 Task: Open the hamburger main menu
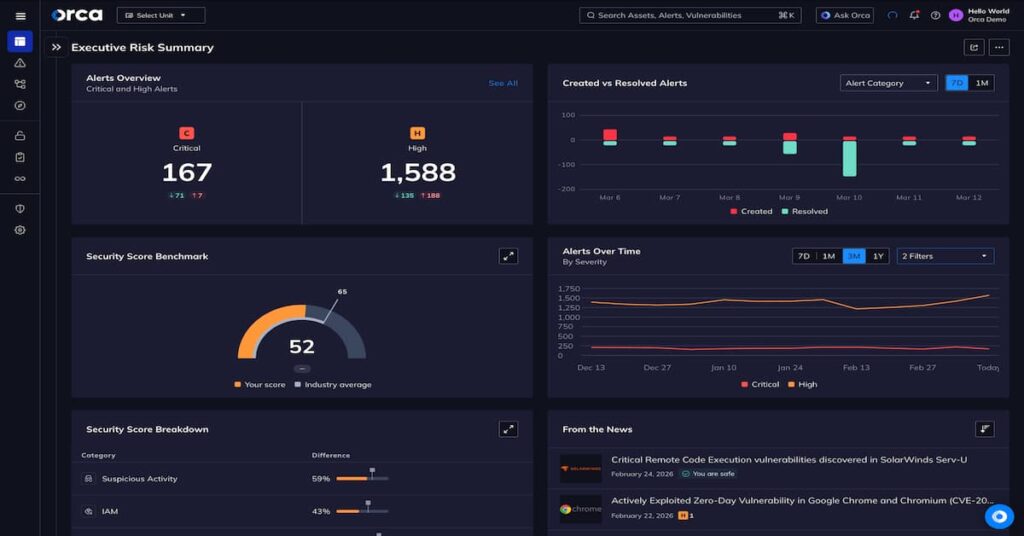pyautogui.click(x=20, y=16)
